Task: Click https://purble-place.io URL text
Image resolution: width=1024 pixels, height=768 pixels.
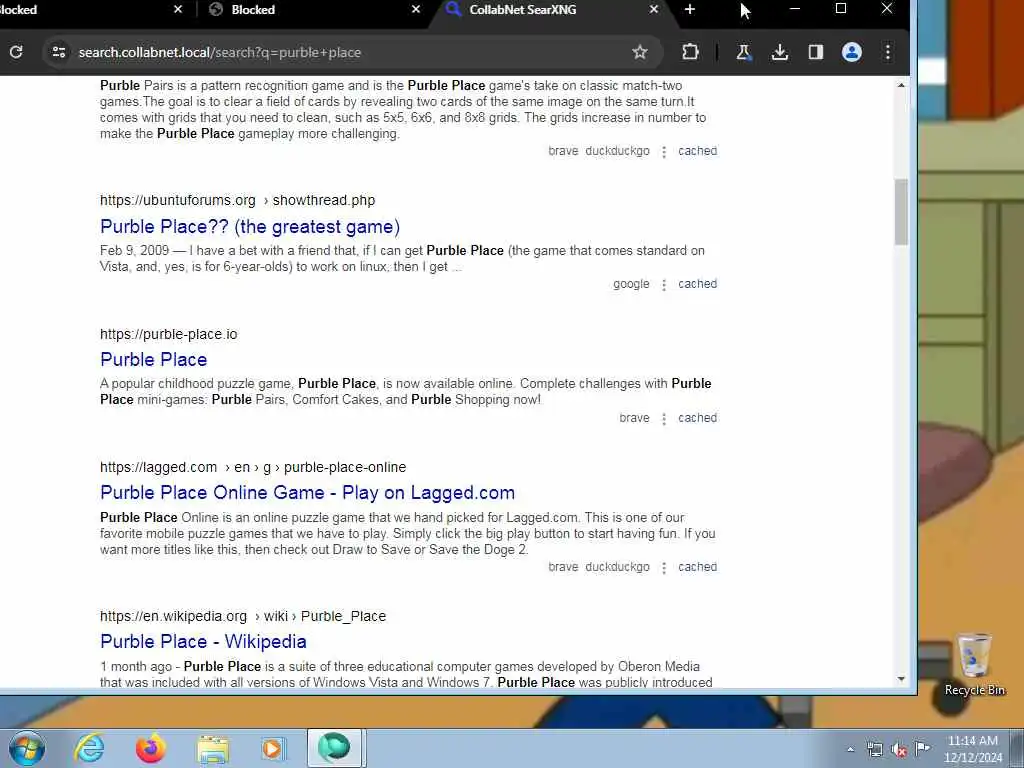Action: (168, 334)
